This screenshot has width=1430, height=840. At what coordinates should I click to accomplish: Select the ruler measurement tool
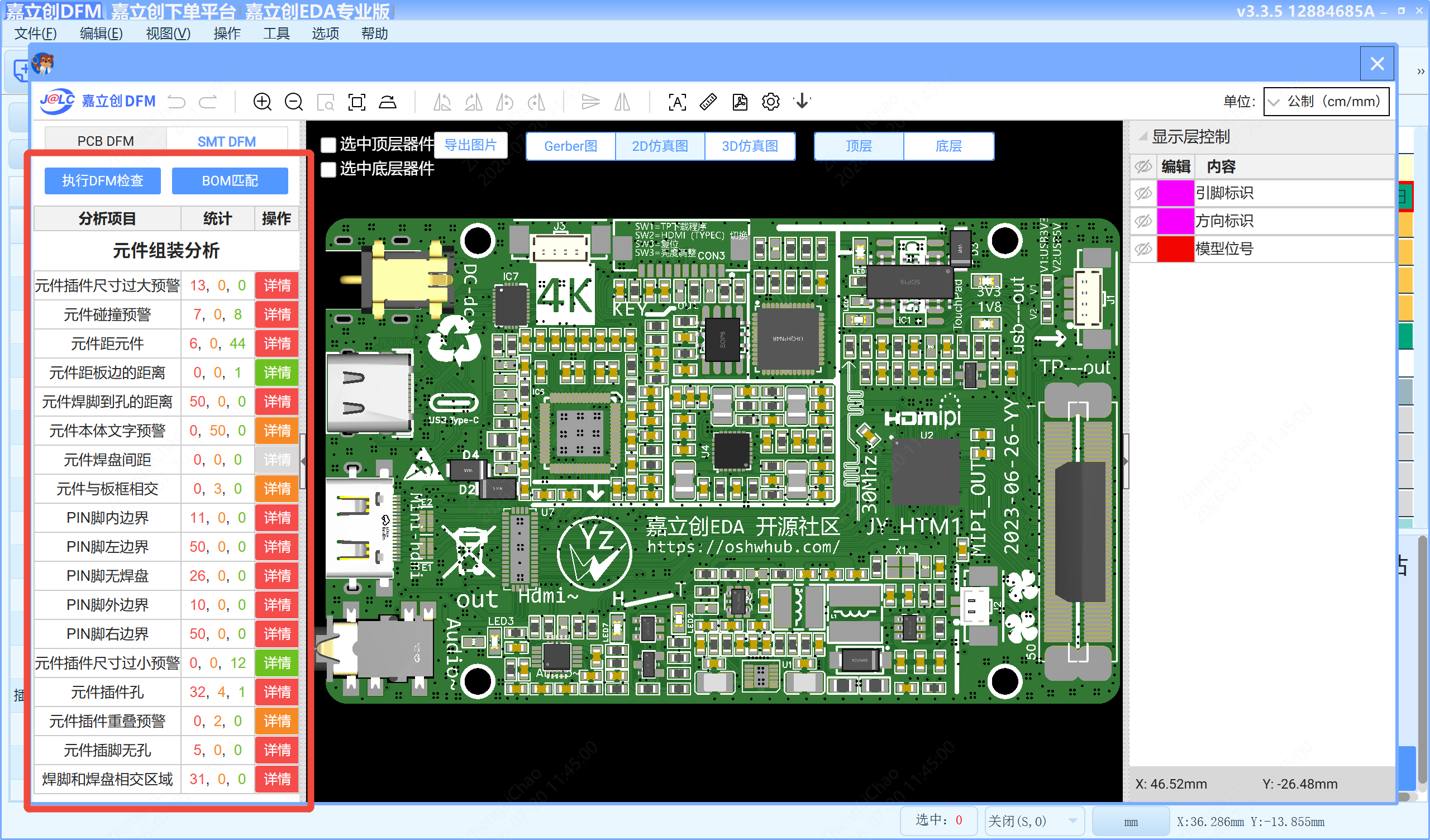[x=709, y=102]
